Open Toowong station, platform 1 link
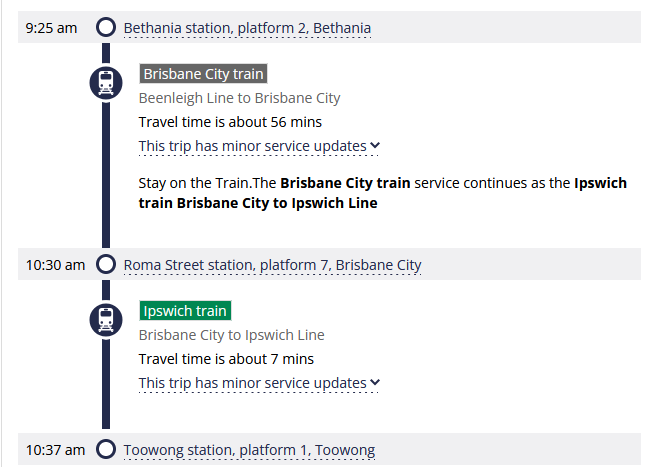The image size is (651, 467). point(249,450)
